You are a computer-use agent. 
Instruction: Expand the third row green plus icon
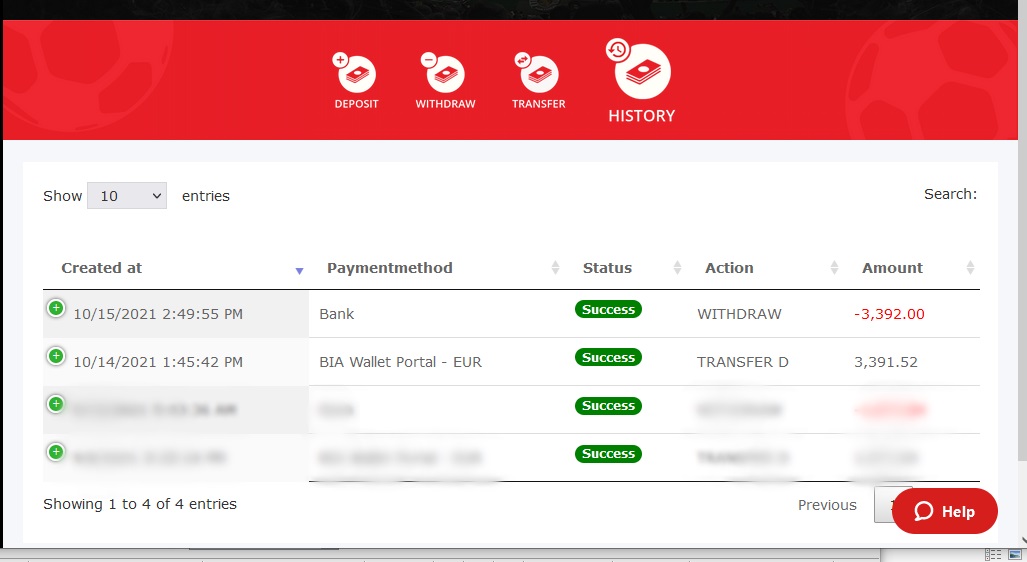click(56, 404)
